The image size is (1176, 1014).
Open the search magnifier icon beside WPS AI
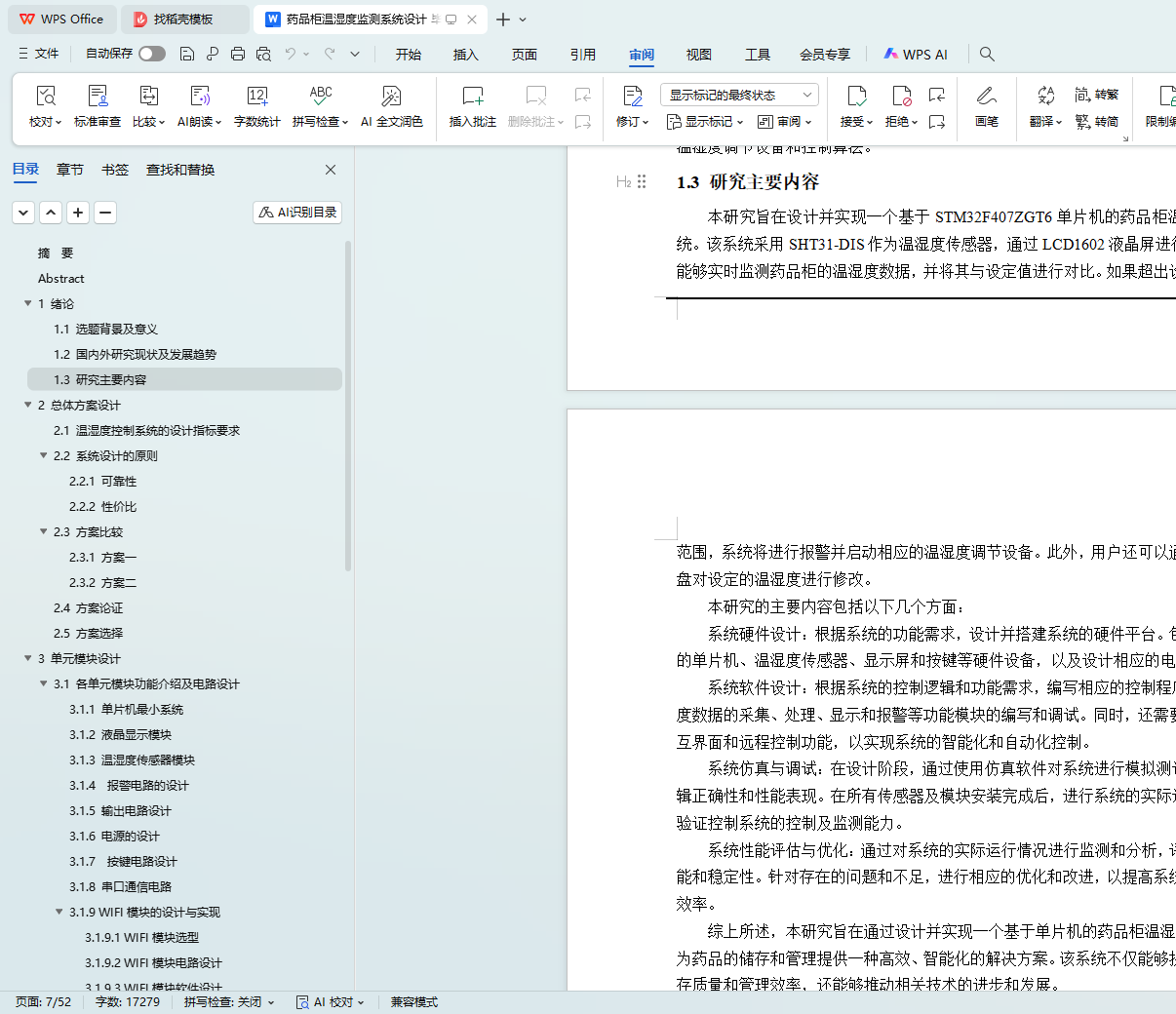[x=987, y=54]
